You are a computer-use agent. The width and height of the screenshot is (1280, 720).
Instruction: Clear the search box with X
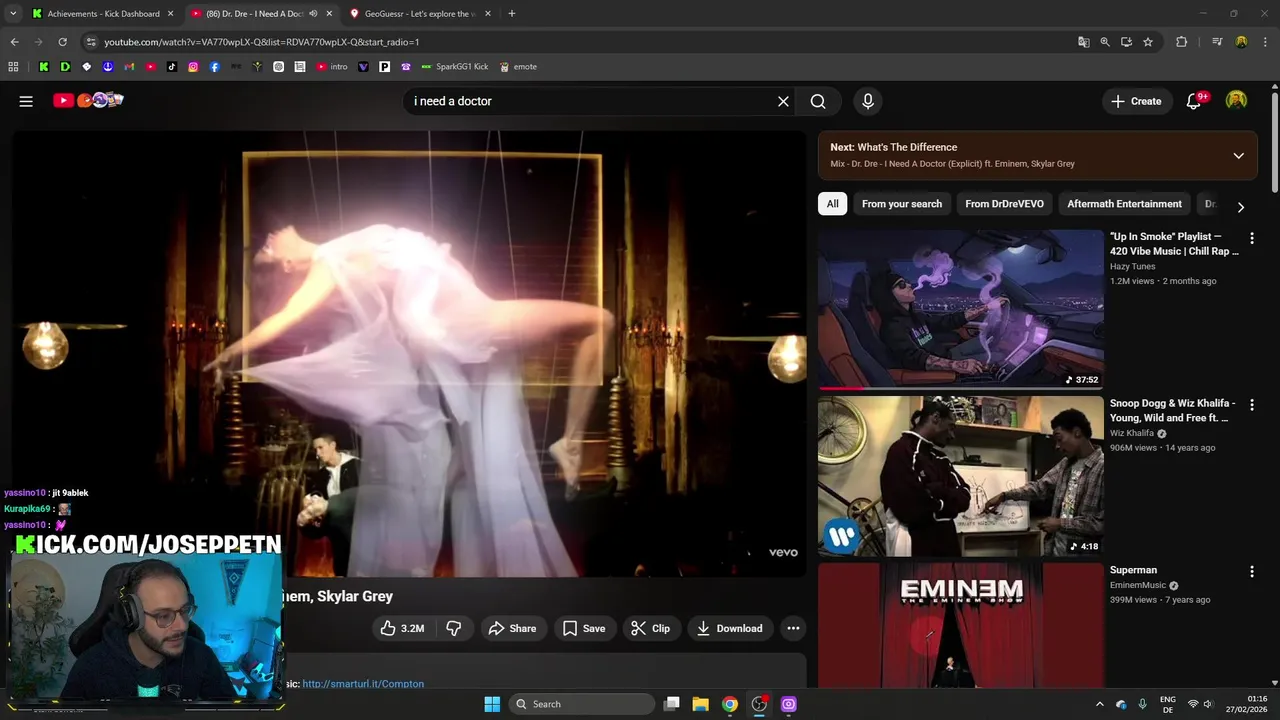coord(783,101)
